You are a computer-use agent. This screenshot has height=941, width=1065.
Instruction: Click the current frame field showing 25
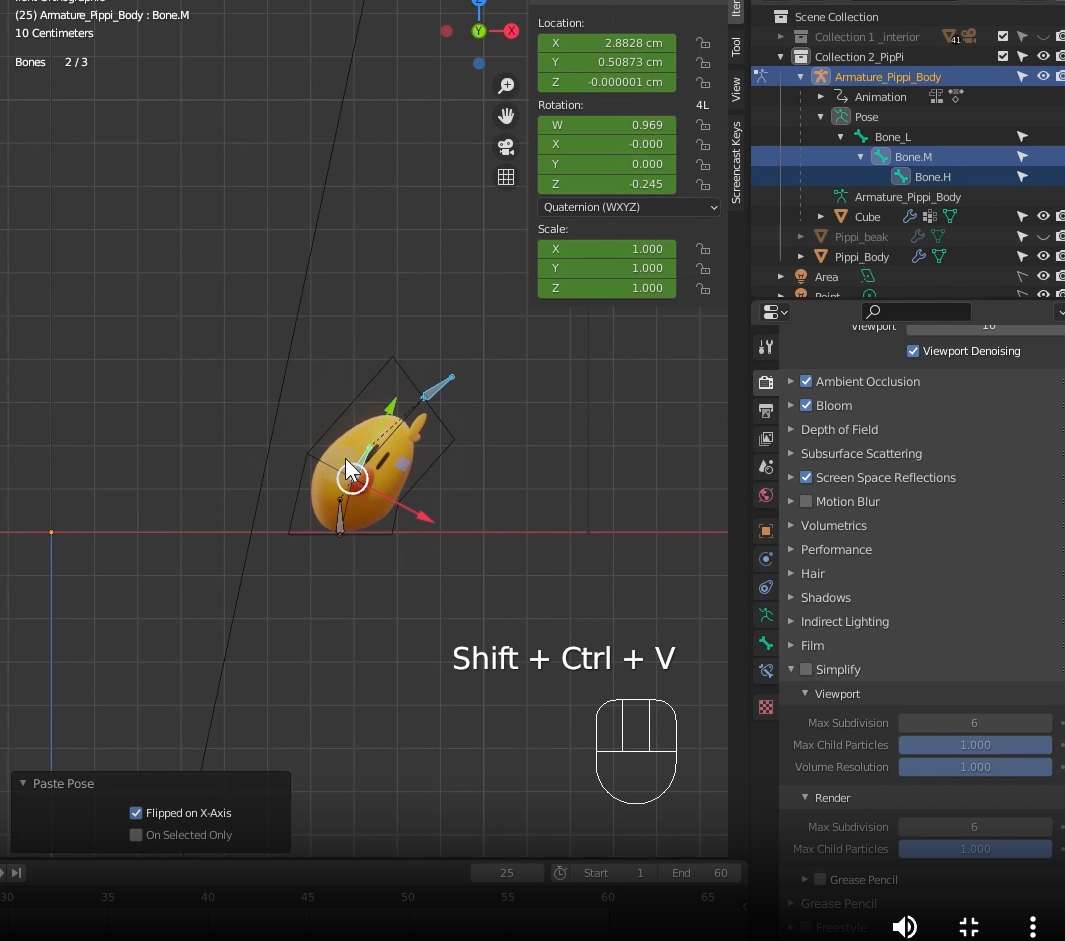(507, 873)
